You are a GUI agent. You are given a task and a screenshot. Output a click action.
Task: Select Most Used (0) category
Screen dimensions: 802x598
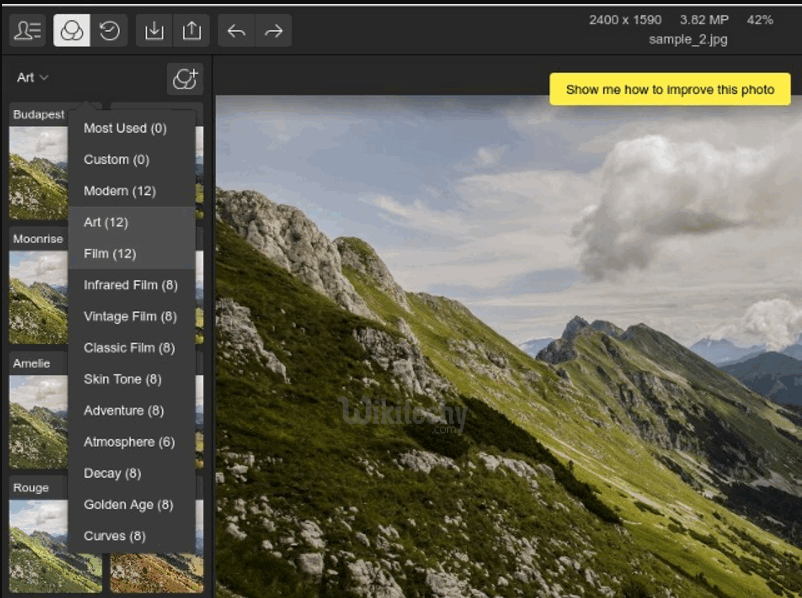pyautogui.click(x=125, y=128)
